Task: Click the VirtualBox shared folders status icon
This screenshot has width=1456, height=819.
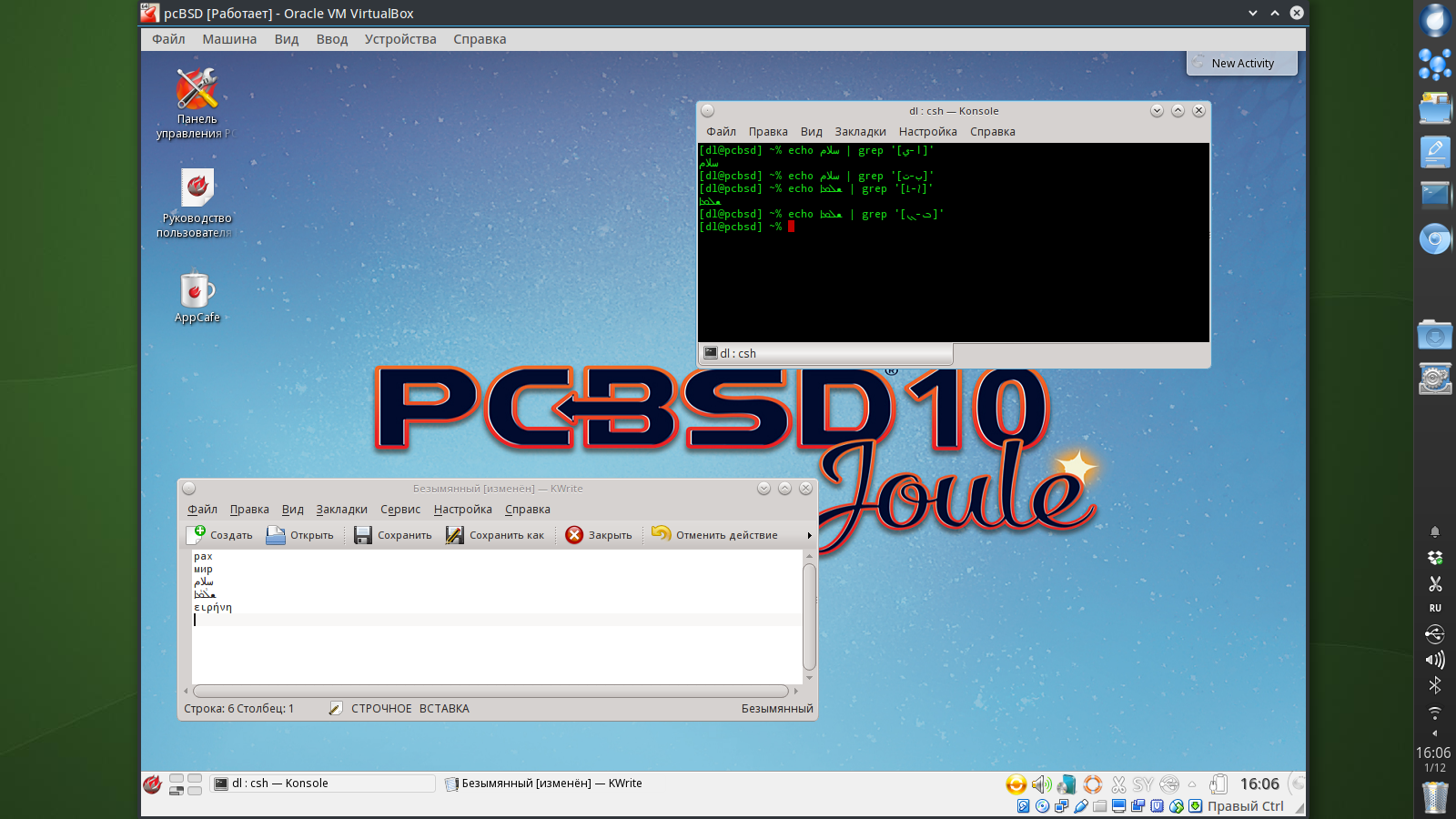Action: pyautogui.click(x=1099, y=806)
